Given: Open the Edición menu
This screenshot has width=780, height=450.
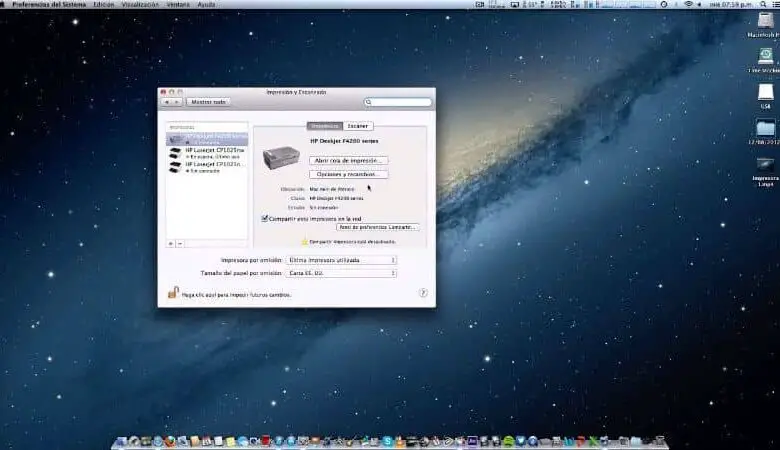Looking at the screenshot, I should 103,4.
